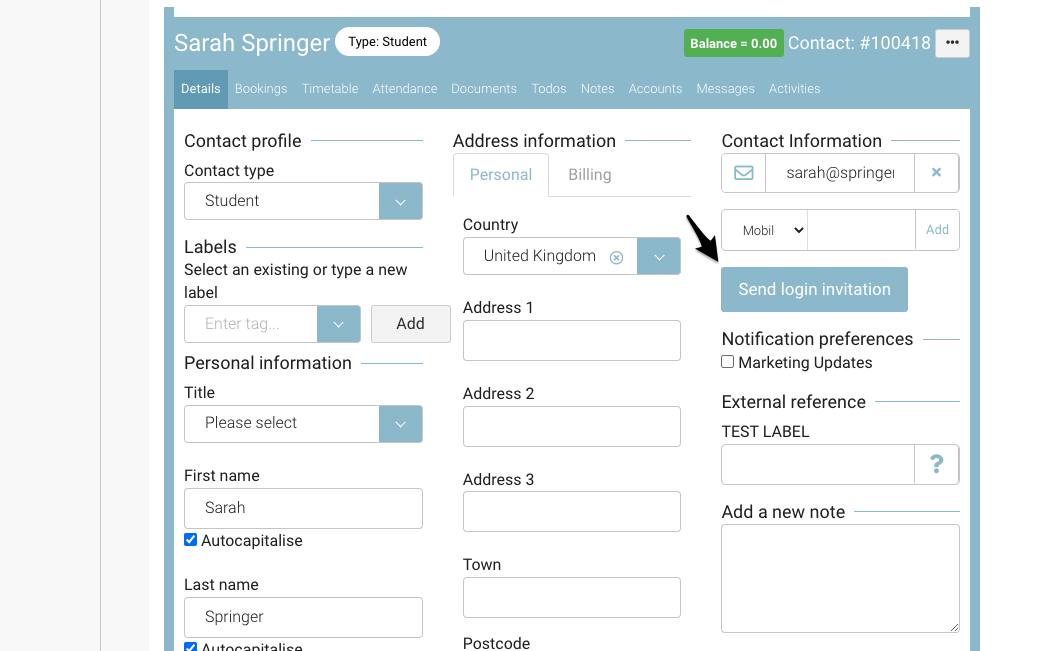Click the Add phone number link

937,230
